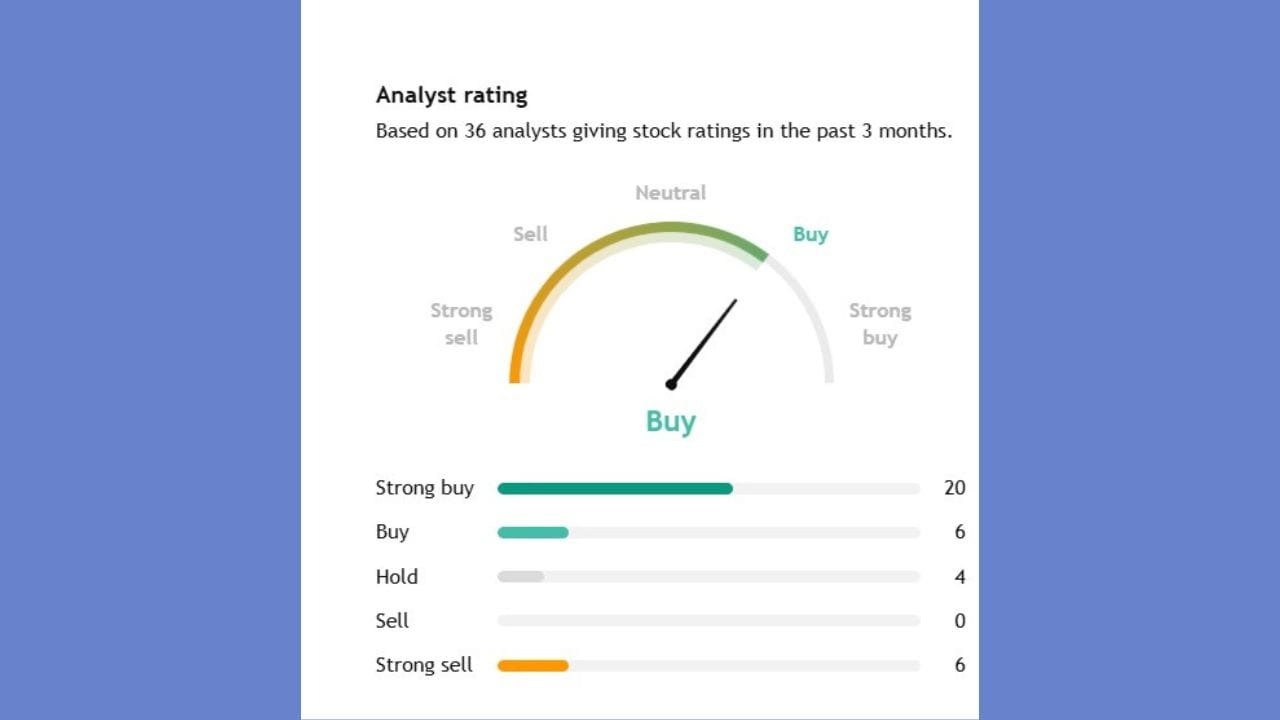Click the empty Sell progress bar track
1280x720 pixels.
pyautogui.click(x=708, y=621)
